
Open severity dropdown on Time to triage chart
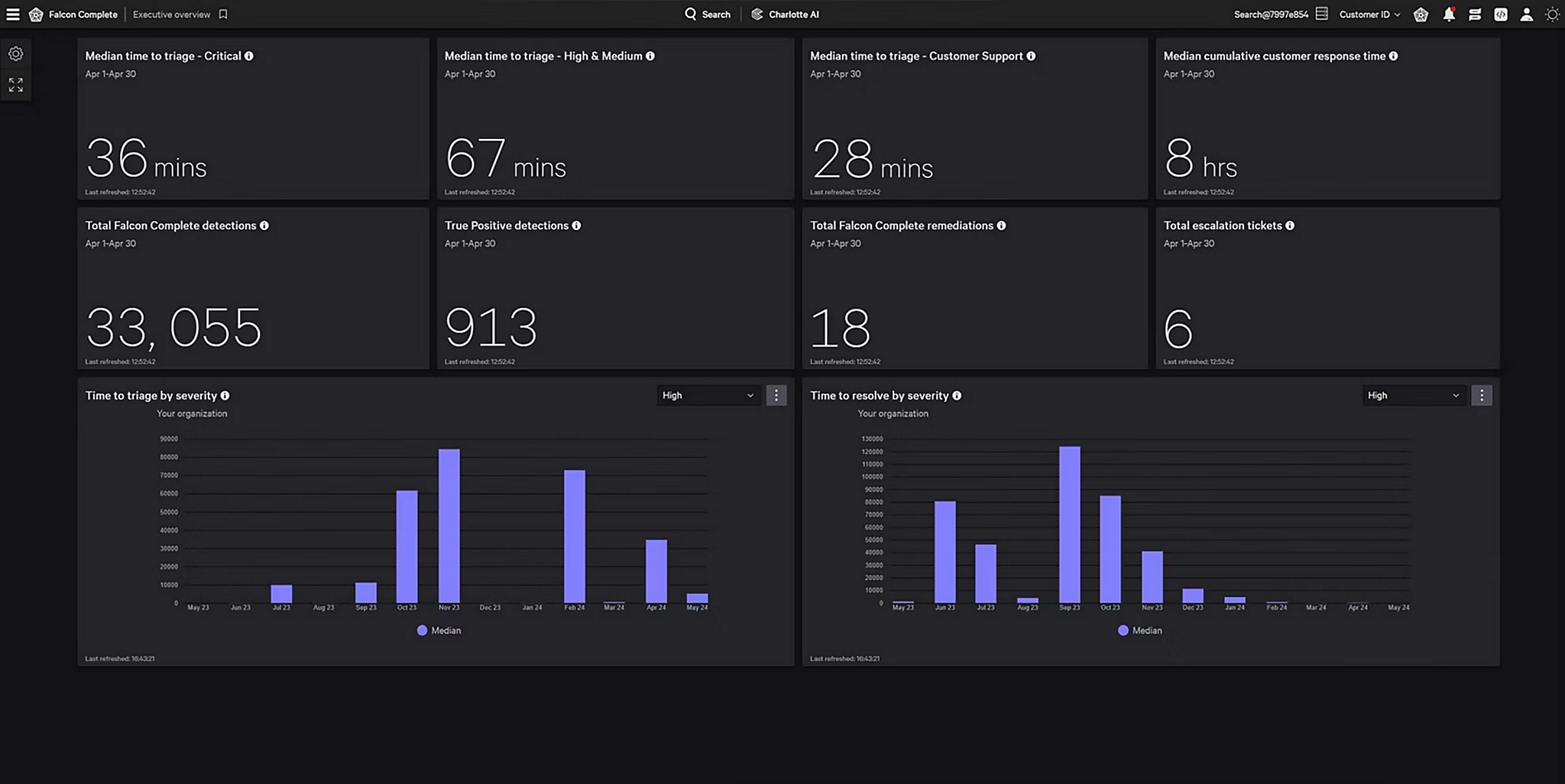[708, 395]
